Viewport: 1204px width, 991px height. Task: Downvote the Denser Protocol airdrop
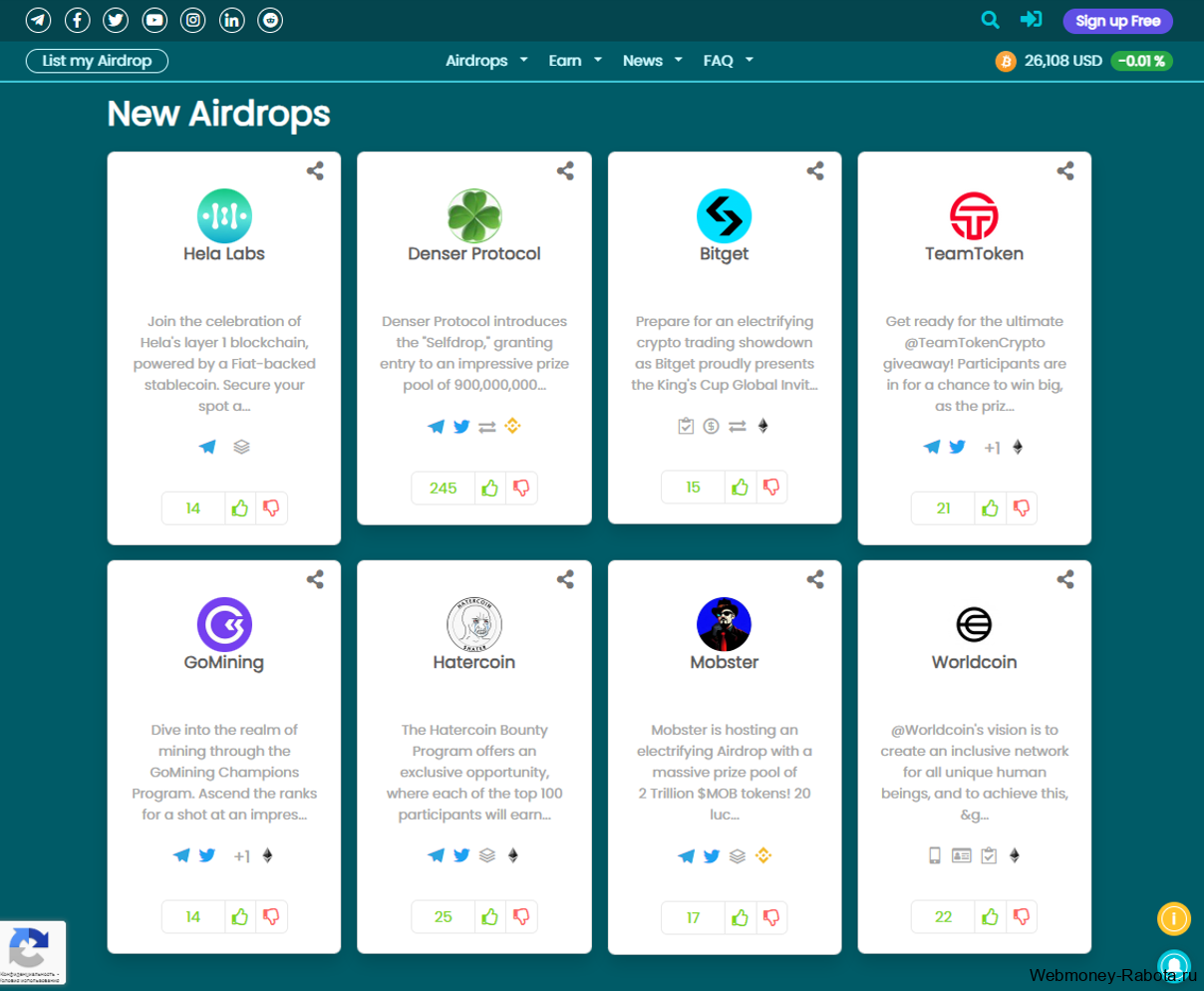click(521, 488)
